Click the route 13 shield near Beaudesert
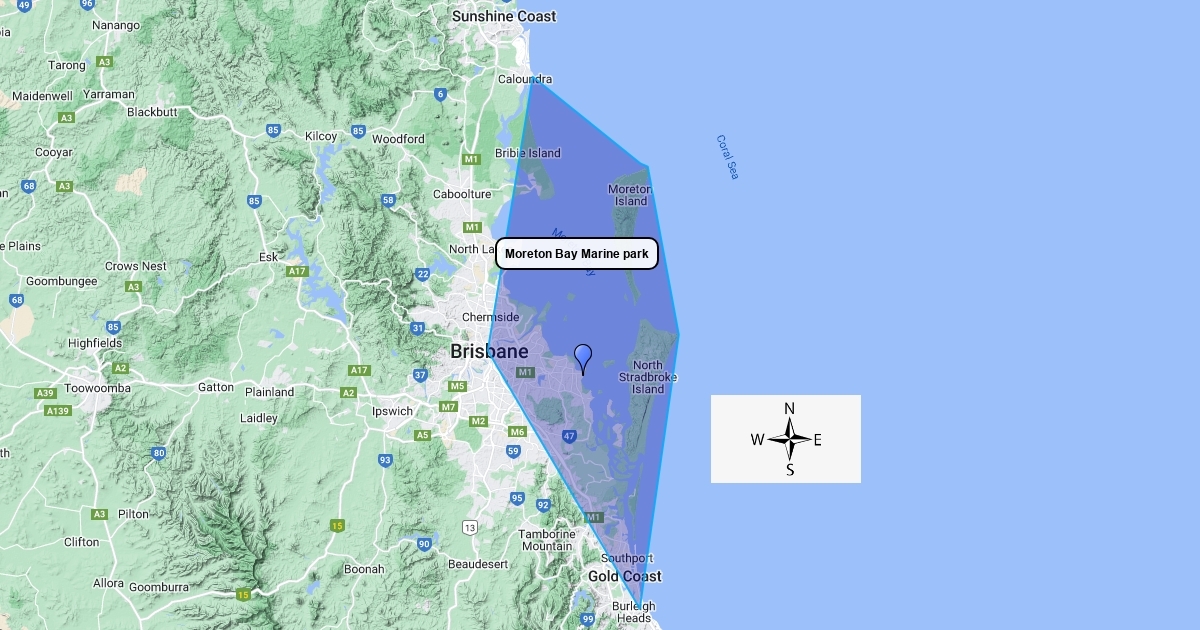 coord(470,527)
